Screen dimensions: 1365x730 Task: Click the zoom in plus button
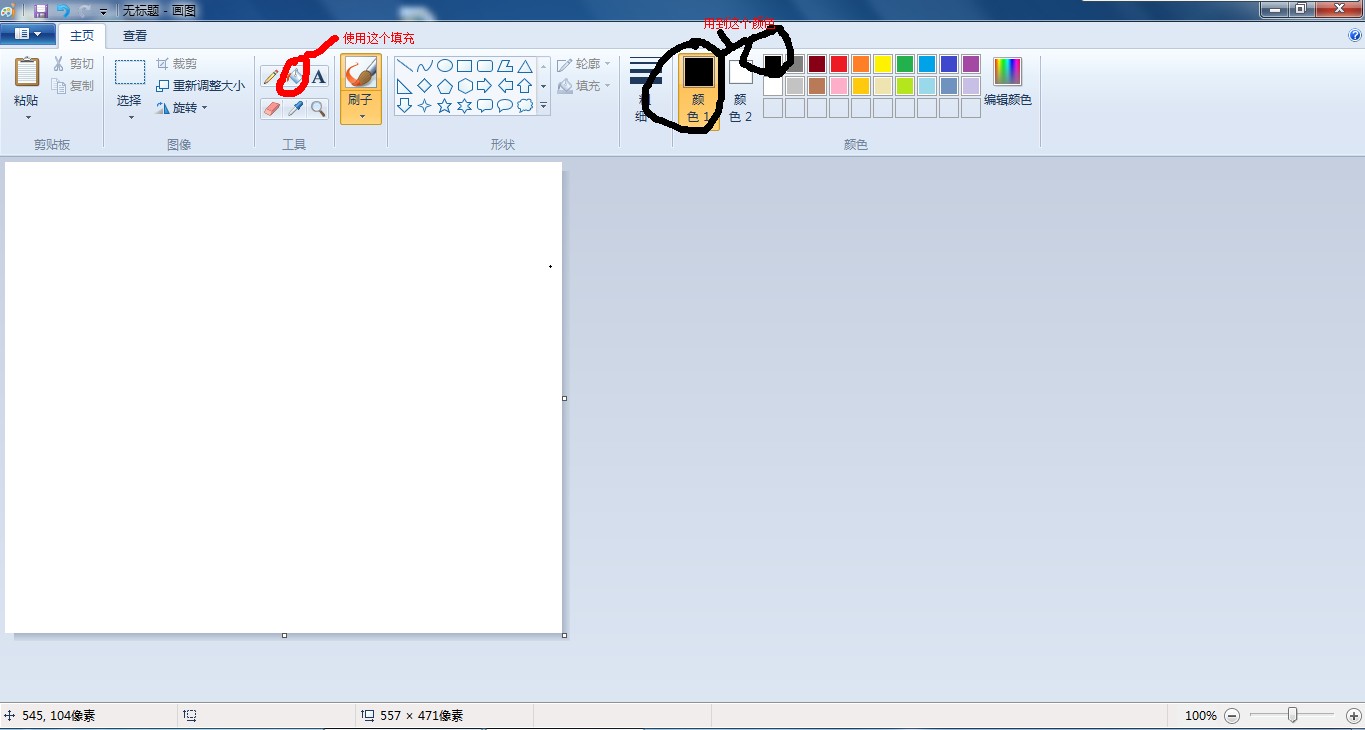point(1354,716)
